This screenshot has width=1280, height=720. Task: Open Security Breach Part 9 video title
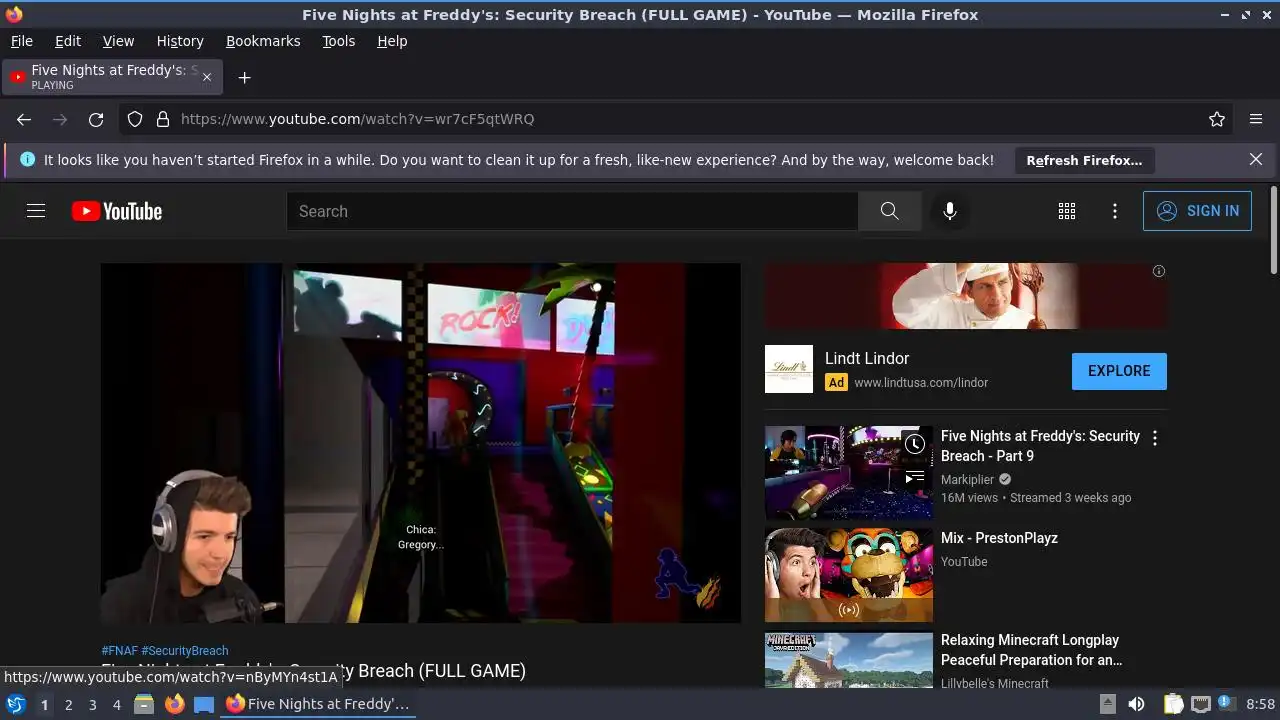[x=1040, y=446]
